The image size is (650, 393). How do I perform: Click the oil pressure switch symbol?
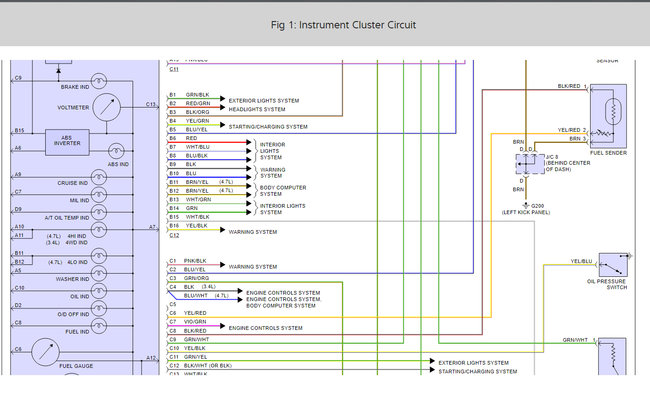(x=613, y=265)
